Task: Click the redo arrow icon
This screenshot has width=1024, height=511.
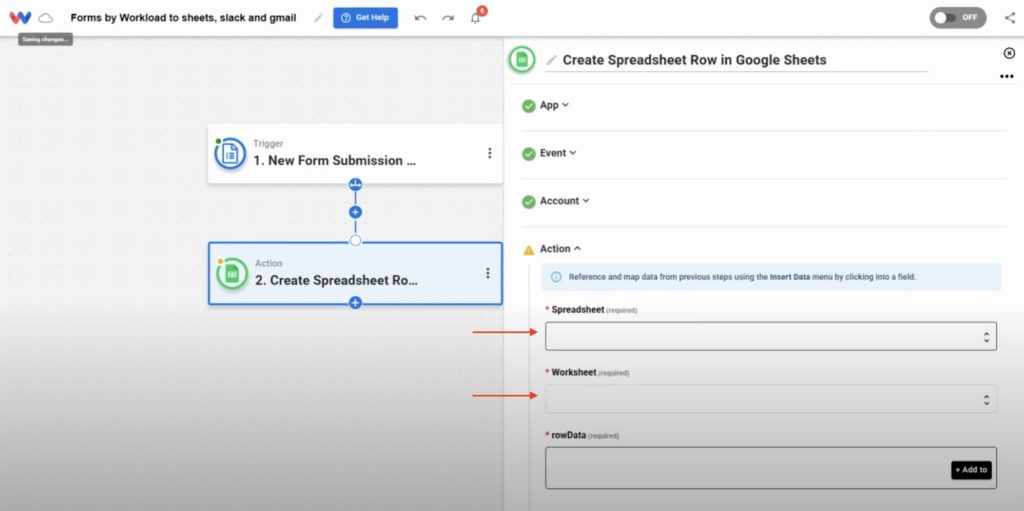Action: (448, 18)
